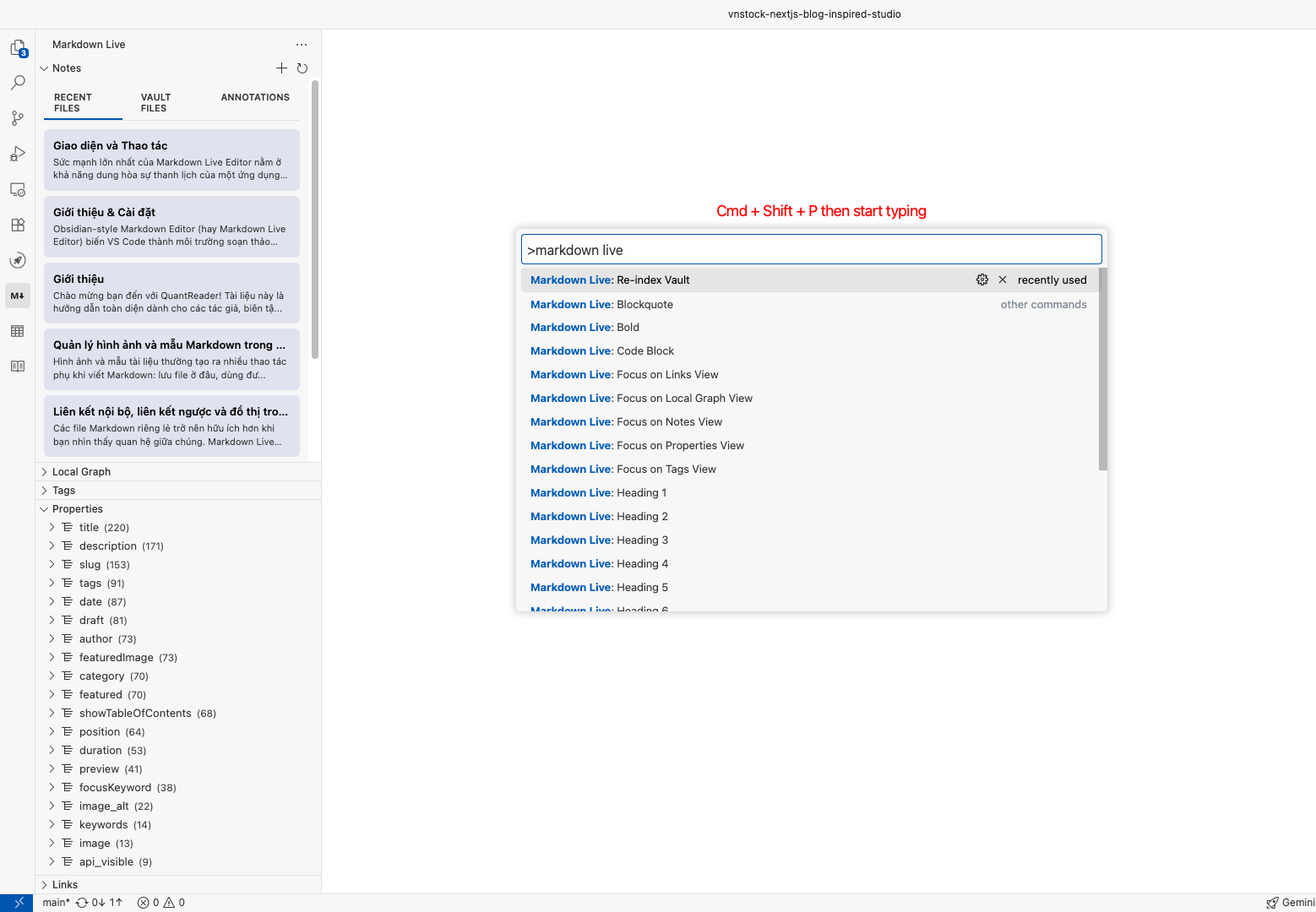The height and width of the screenshot is (912, 1316).
Task: Open the Source Control view icon
Action: (x=18, y=118)
